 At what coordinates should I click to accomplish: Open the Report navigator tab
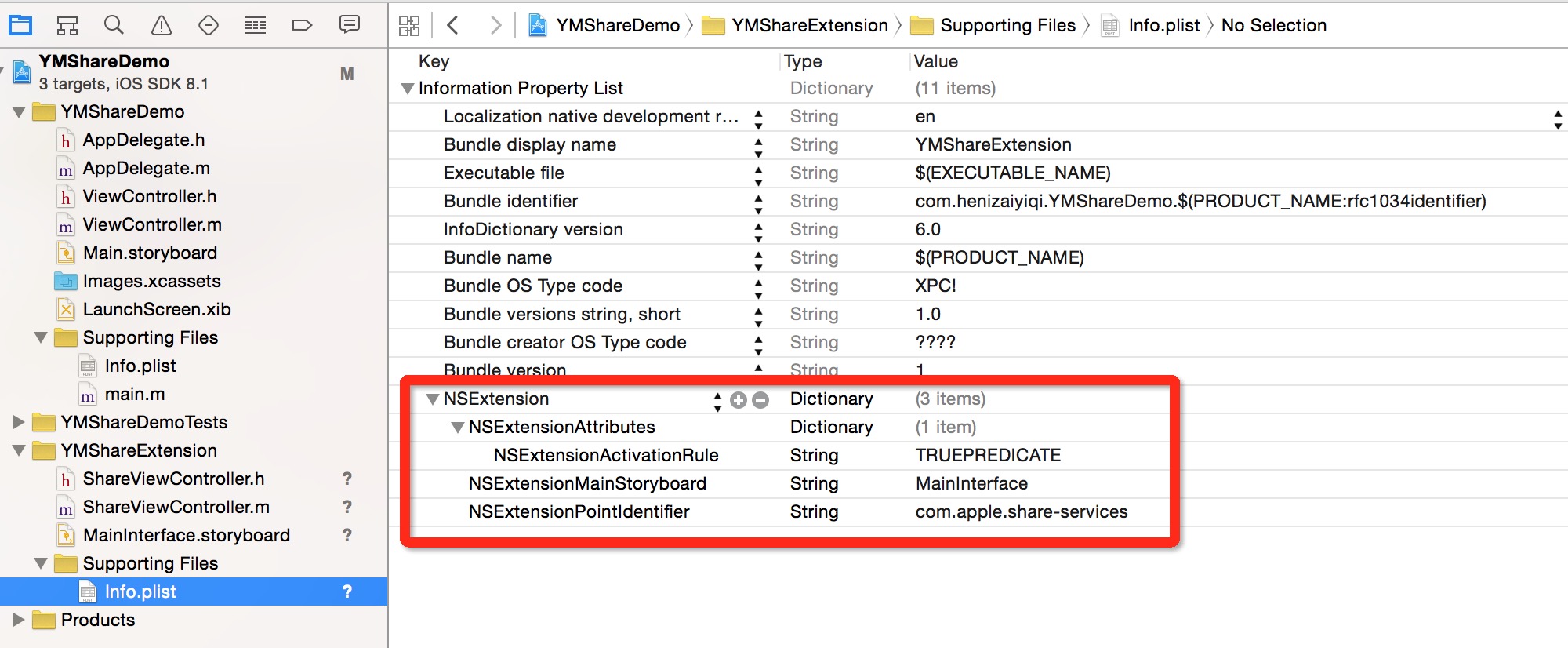350,24
